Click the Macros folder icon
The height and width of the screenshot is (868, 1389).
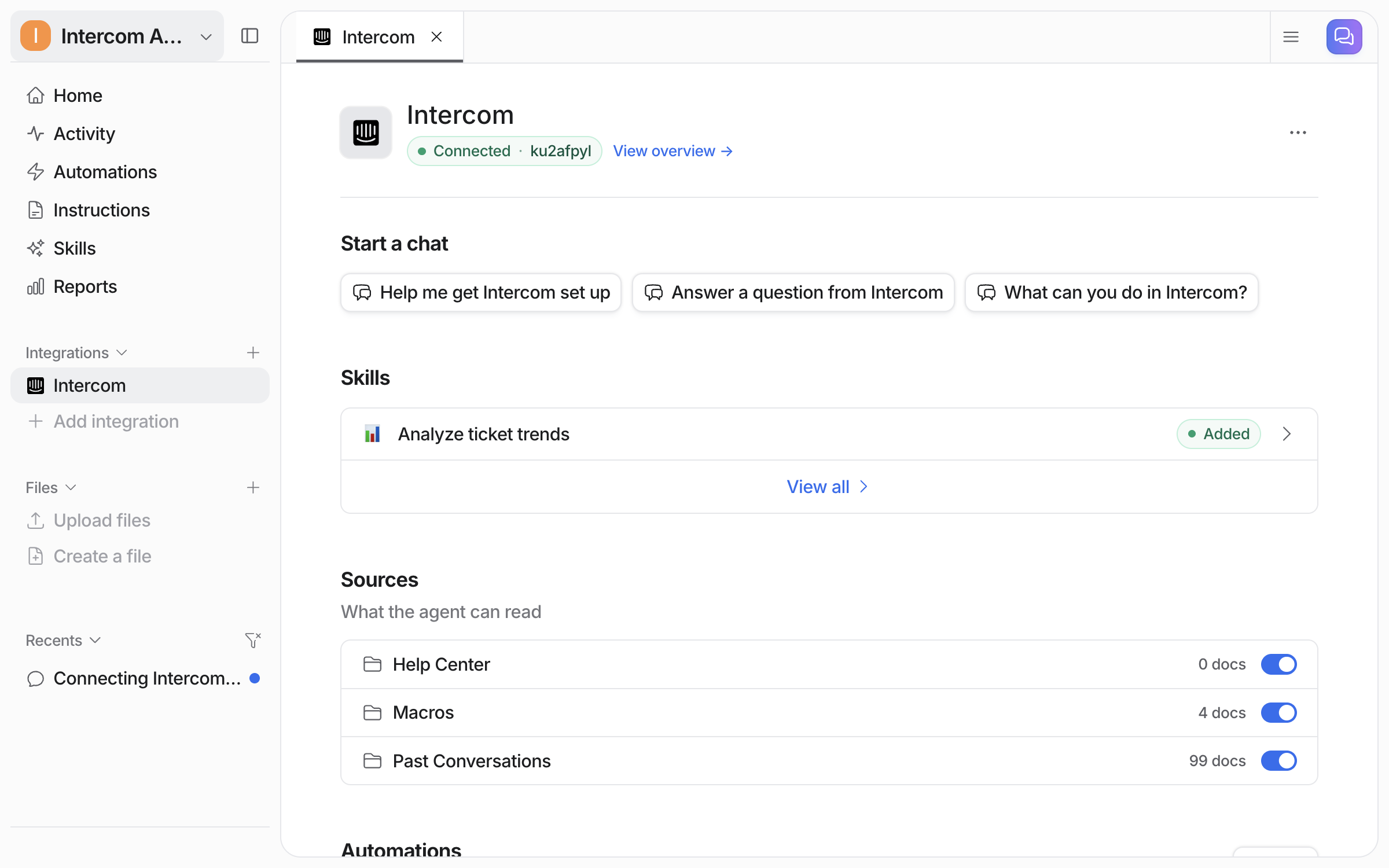point(372,712)
